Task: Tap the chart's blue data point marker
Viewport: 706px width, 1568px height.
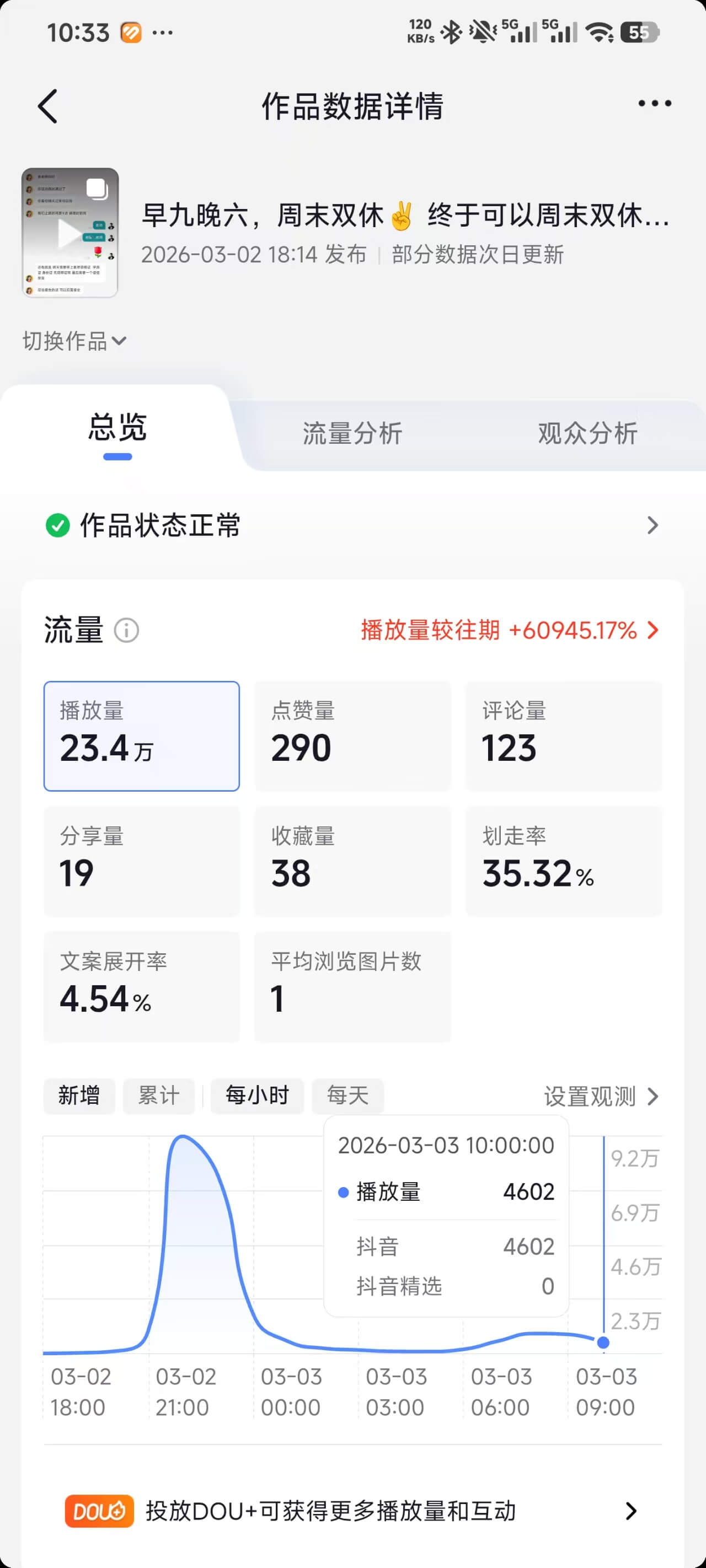Action: point(603,1342)
